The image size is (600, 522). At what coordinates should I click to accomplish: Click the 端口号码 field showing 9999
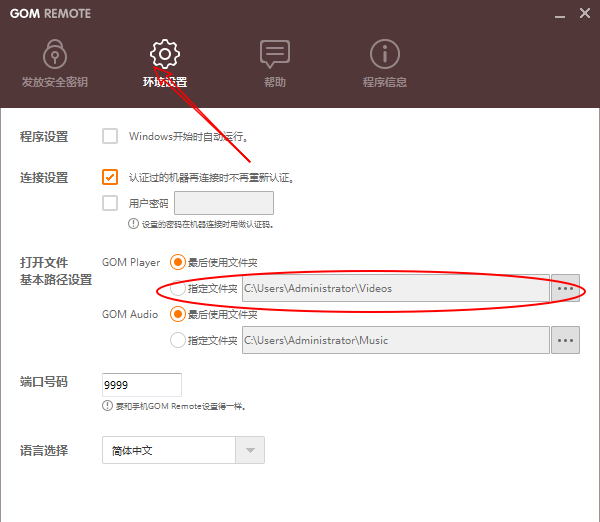(x=142, y=385)
